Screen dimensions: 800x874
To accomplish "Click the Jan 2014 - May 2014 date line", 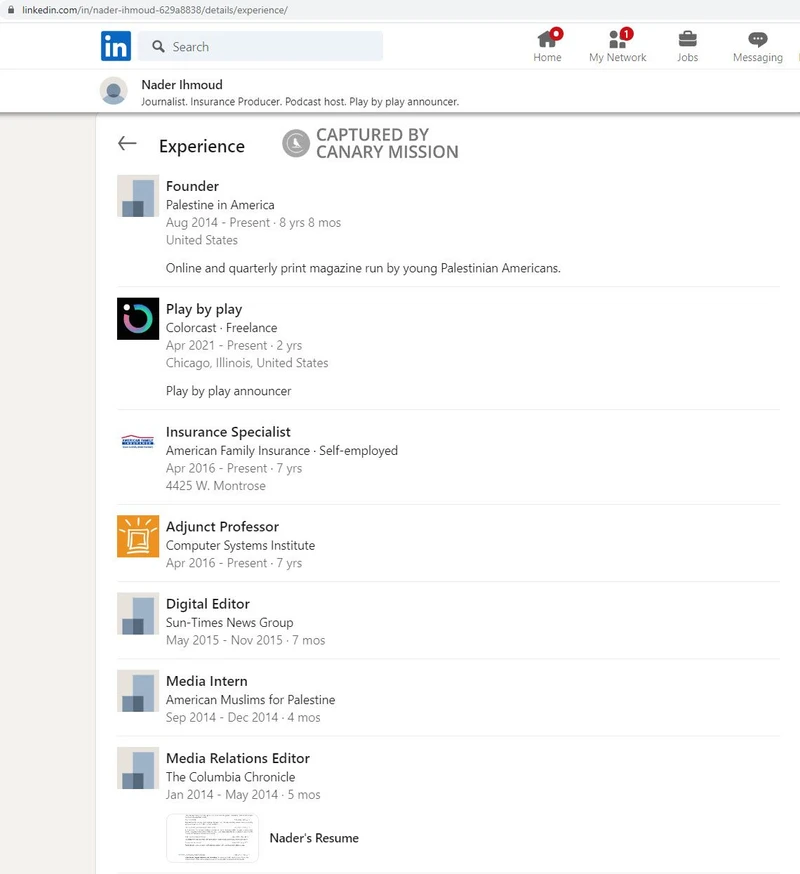I will point(243,794).
